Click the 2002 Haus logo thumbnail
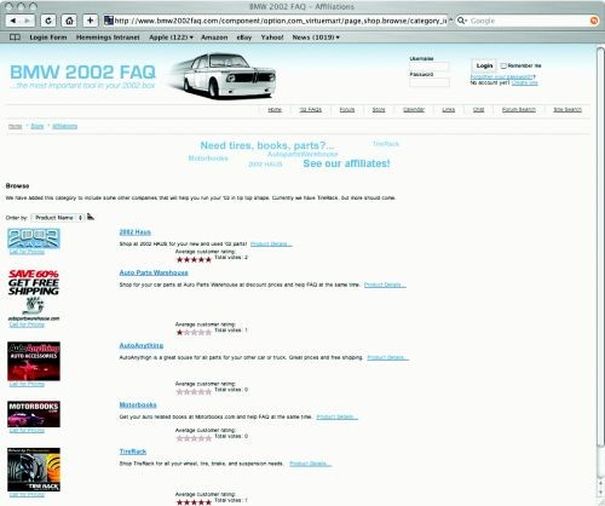This screenshot has height=506, width=605. pyautogui.click(x=34, y=238)
